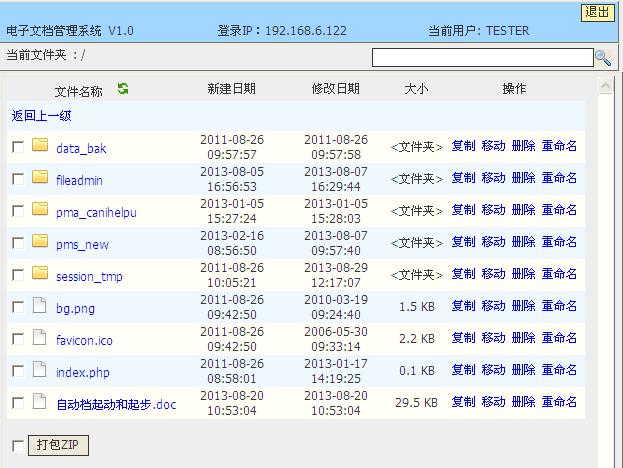The image size is (623, 468).
Task: Click the green refresh icon beside 文件名称
Action: click(x=123, y=89)
